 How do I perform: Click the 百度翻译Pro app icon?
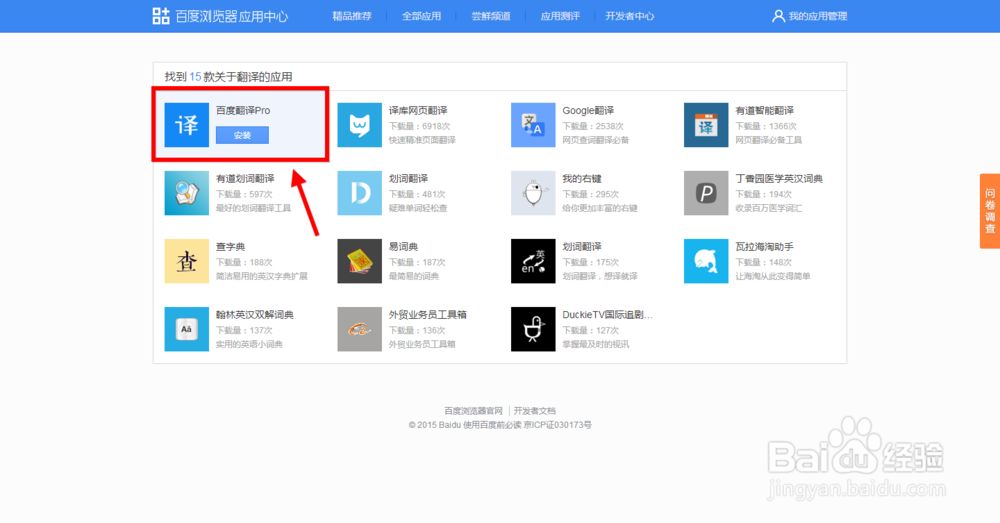186,125
